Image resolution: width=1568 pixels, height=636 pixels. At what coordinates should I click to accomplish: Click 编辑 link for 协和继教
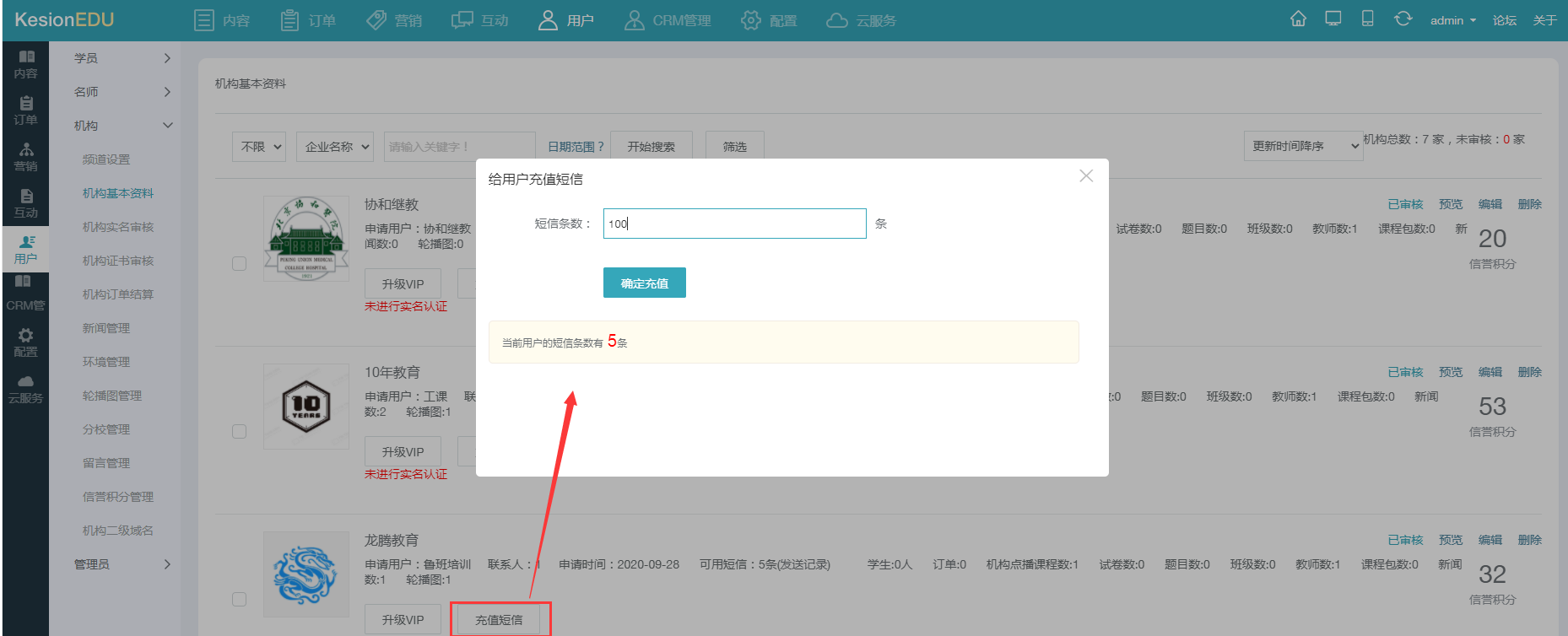click(x=1490, y=204)
